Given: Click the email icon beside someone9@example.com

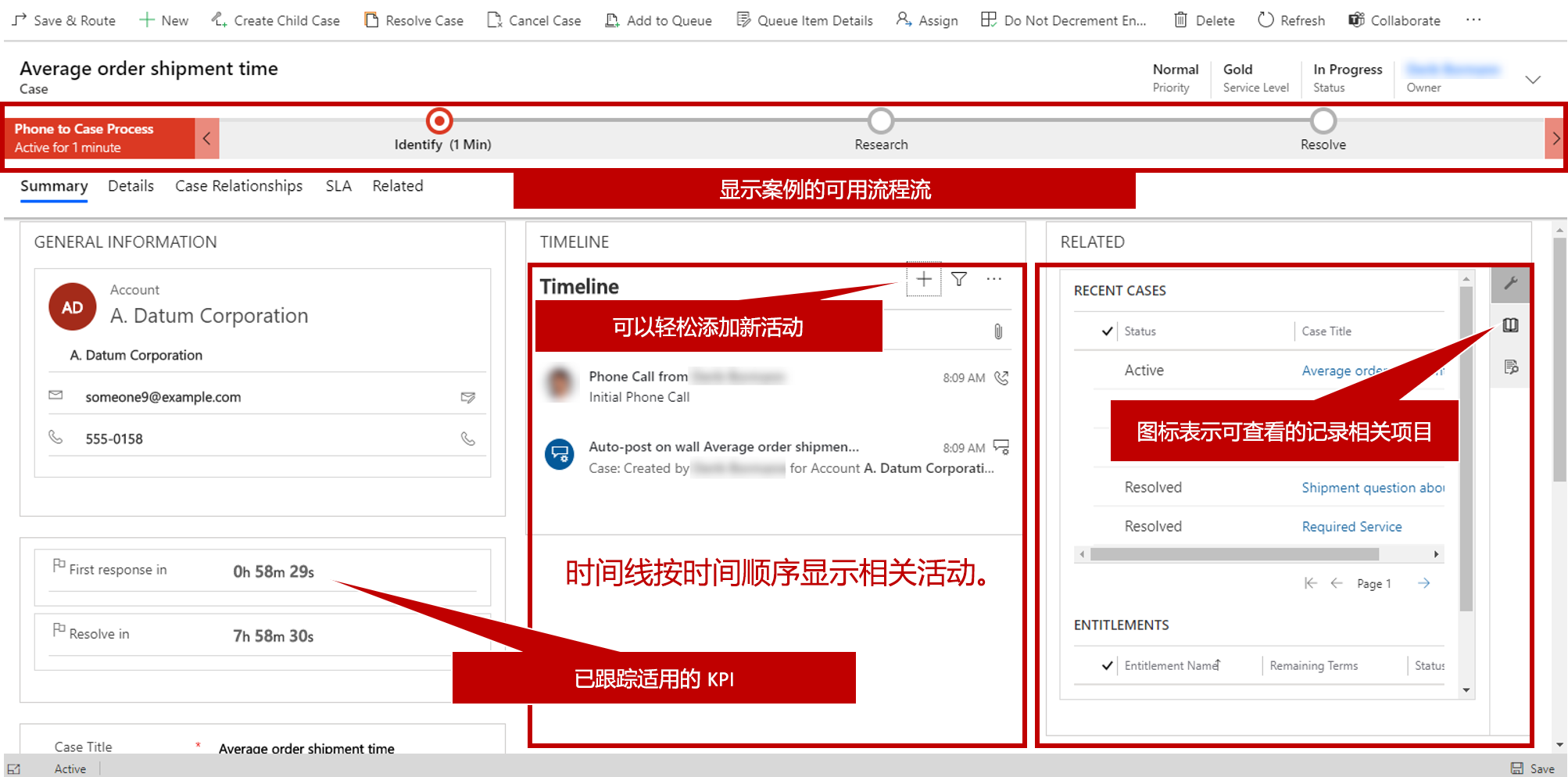Looking at the screenshot, I should 468,397.
